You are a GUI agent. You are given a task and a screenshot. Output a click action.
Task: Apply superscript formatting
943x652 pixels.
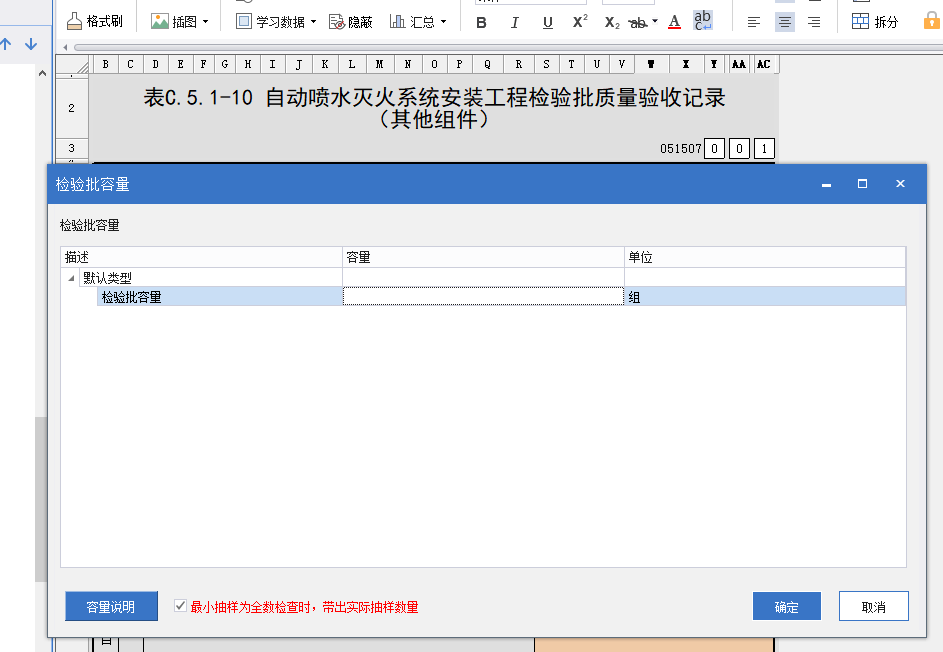tap(580, 22)
